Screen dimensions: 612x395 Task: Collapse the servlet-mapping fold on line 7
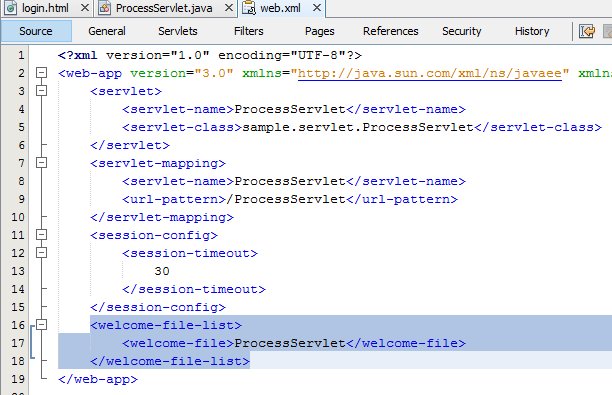41,162
